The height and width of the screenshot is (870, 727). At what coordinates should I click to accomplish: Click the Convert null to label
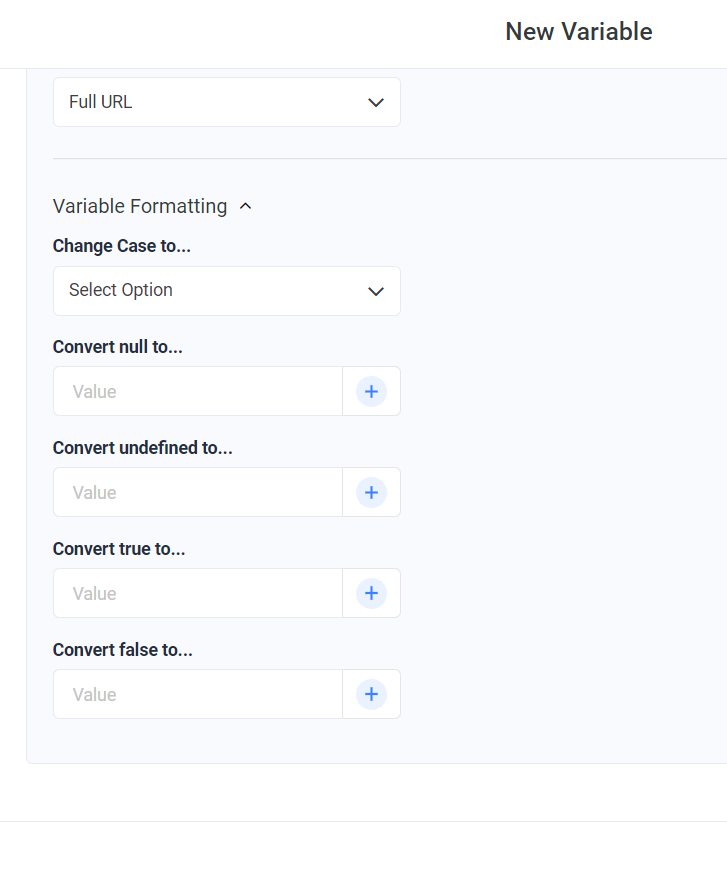[x=118, y=347]
